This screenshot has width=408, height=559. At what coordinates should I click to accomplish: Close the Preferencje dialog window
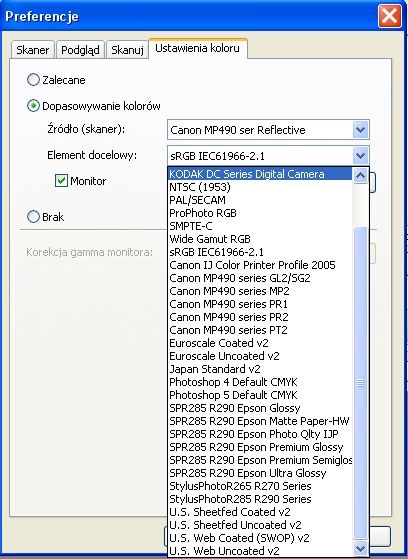click(x=389, y=16)
